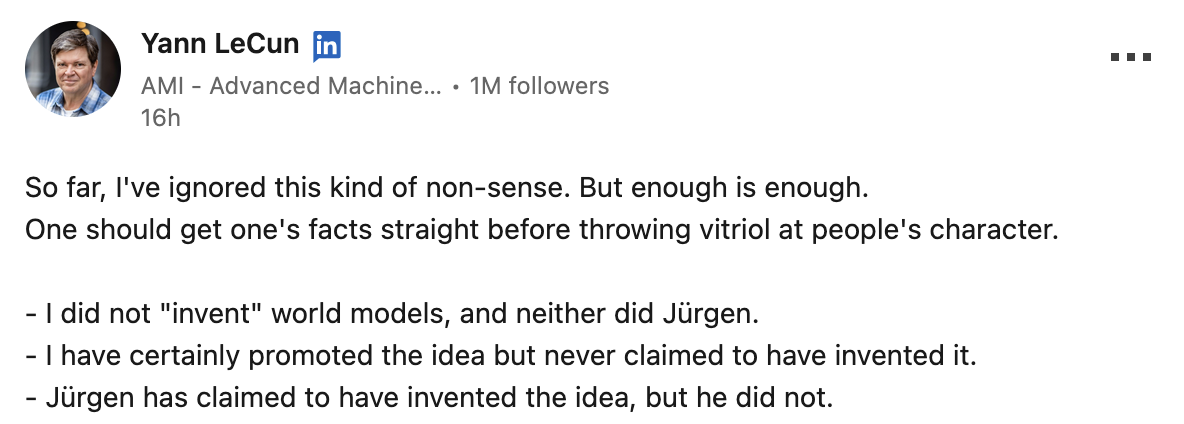Click Yann LeCun's profile photo

coord(72,69)
